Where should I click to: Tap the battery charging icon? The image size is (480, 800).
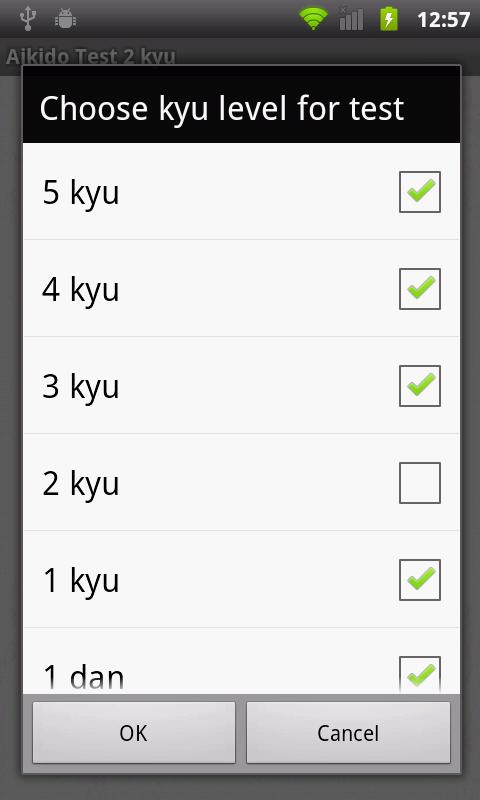pos(389,19)
